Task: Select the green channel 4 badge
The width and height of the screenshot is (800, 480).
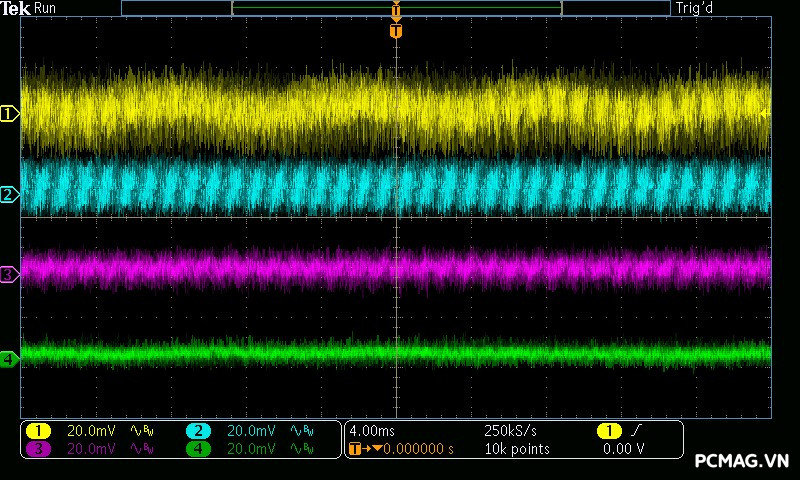Action: click(x=199, y=449)
